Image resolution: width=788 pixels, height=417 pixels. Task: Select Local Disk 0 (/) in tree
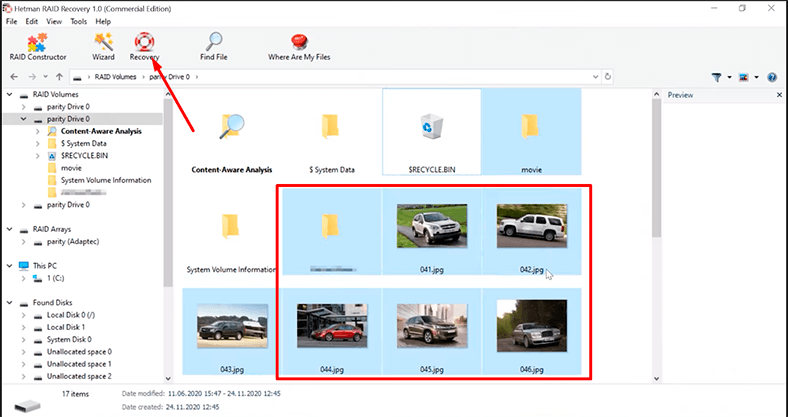pyautogui.click(x=71, y=315)
